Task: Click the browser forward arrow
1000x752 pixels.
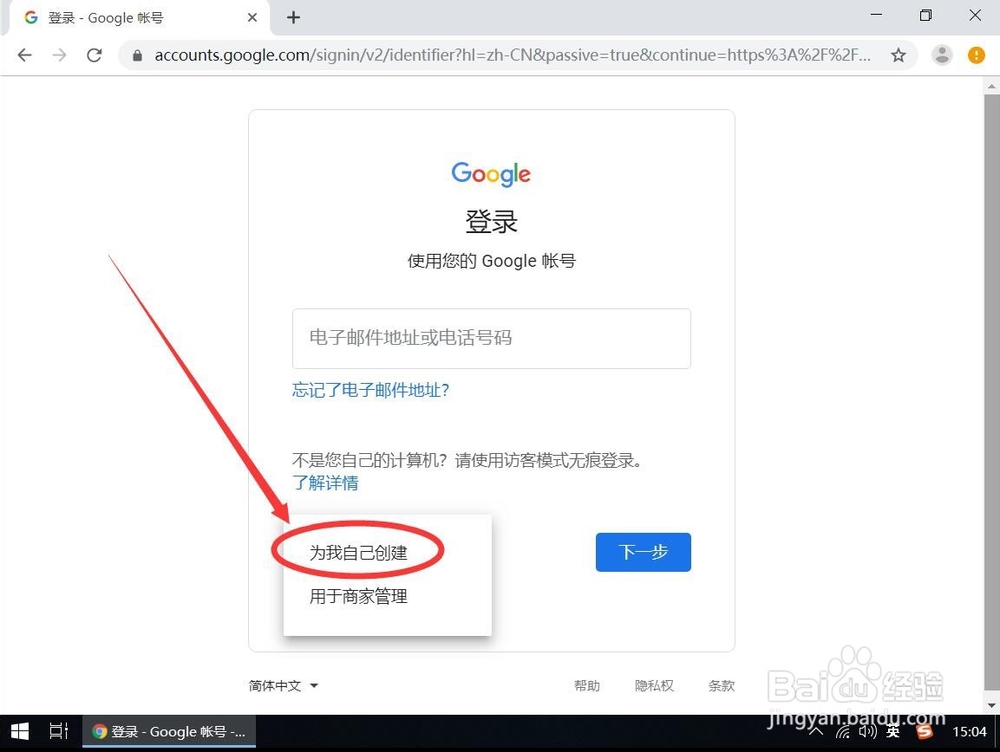Action: point(59,55)
